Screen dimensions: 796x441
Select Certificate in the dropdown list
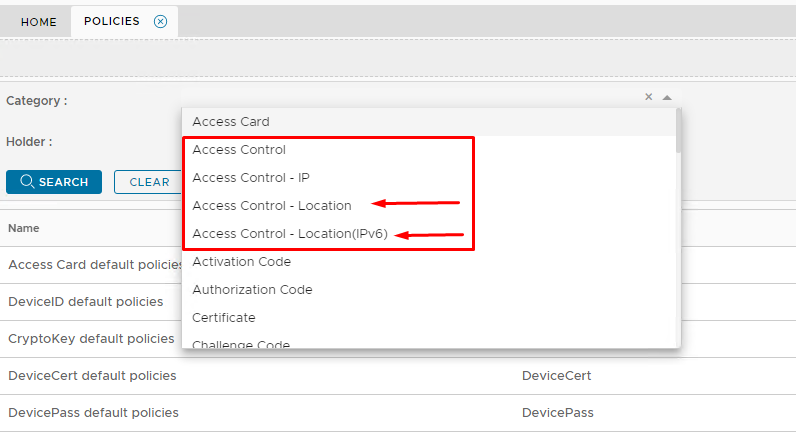[x=224, y=318]
